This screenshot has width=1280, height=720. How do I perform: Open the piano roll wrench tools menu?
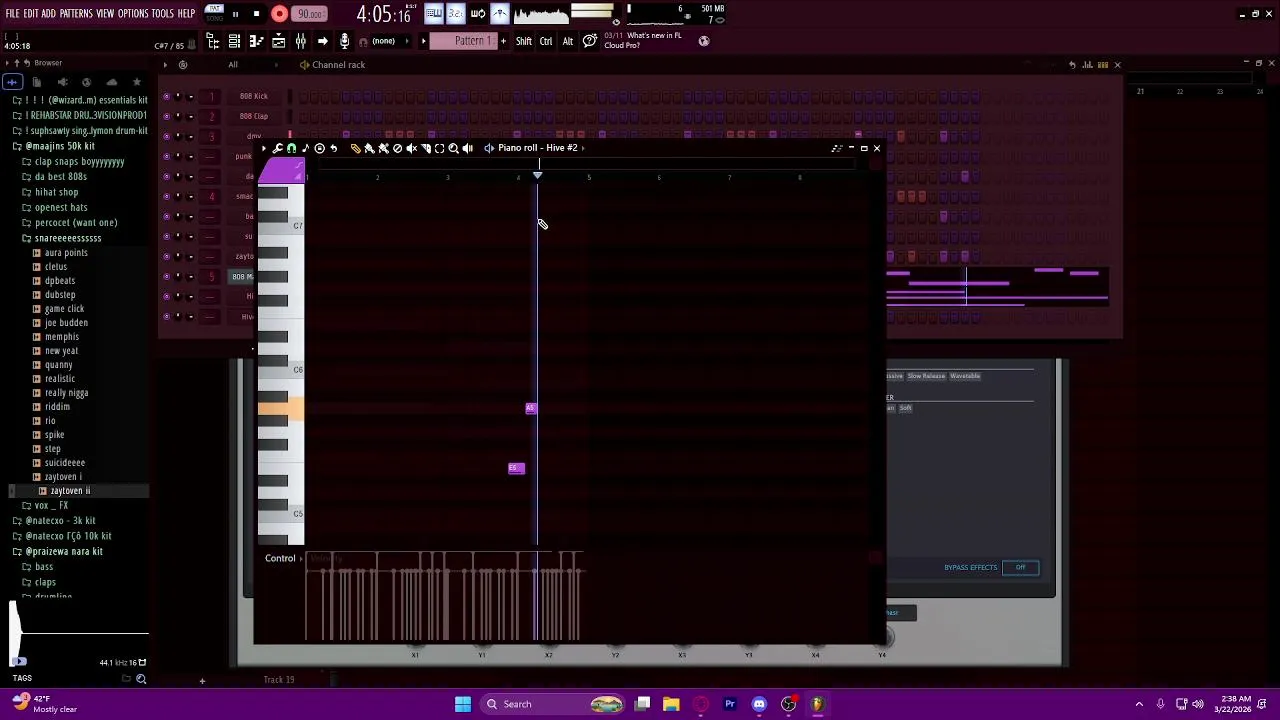(x=277, y=148)
